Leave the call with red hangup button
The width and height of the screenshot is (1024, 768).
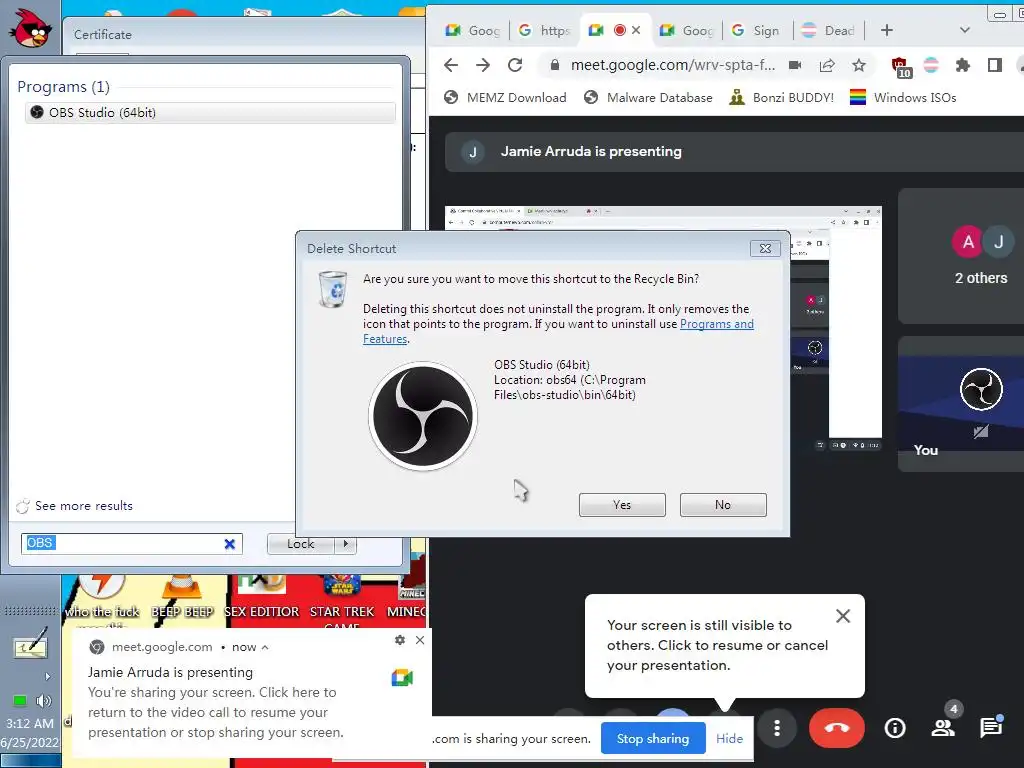pos(837,728)
